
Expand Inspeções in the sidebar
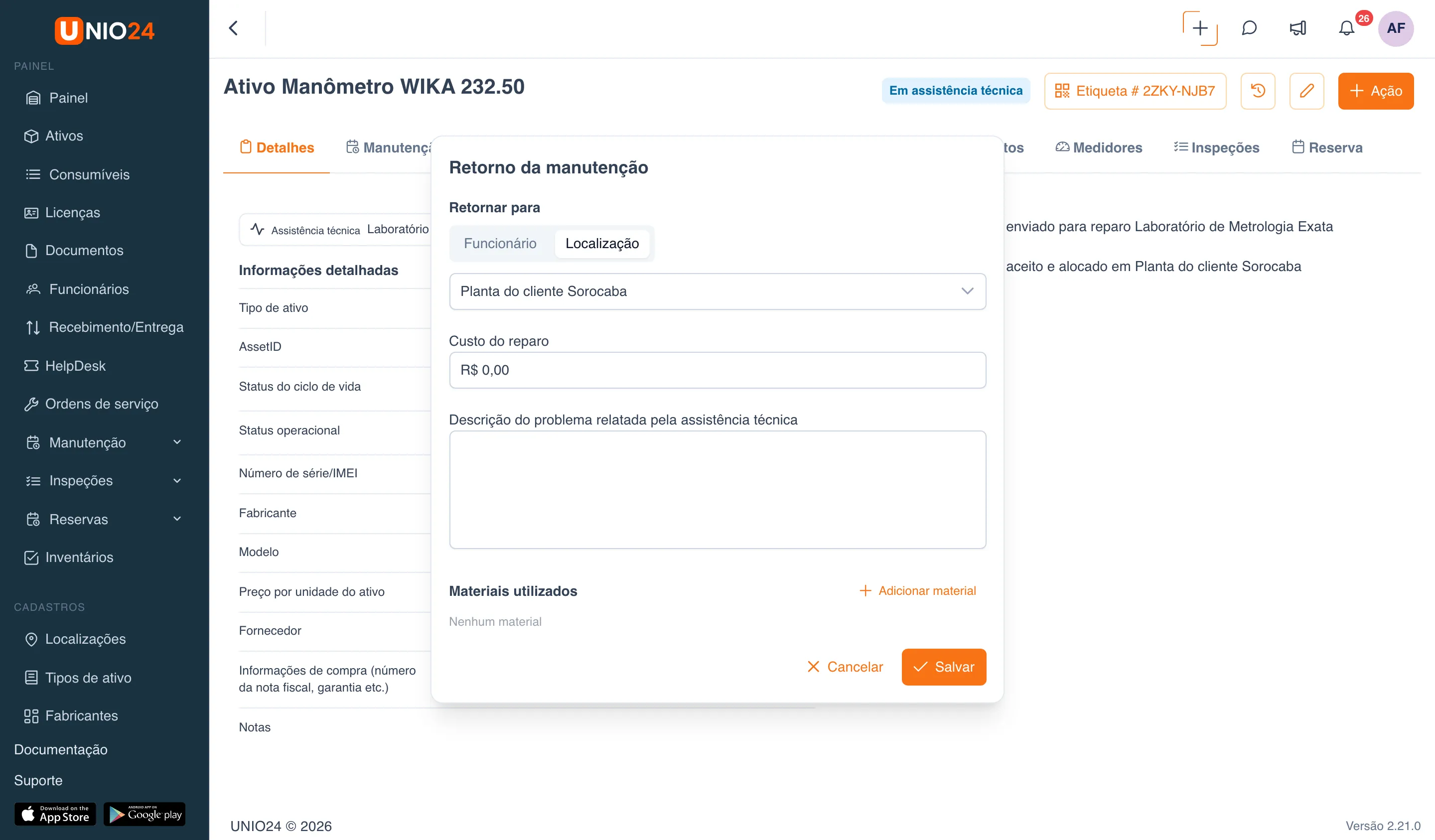105,481
